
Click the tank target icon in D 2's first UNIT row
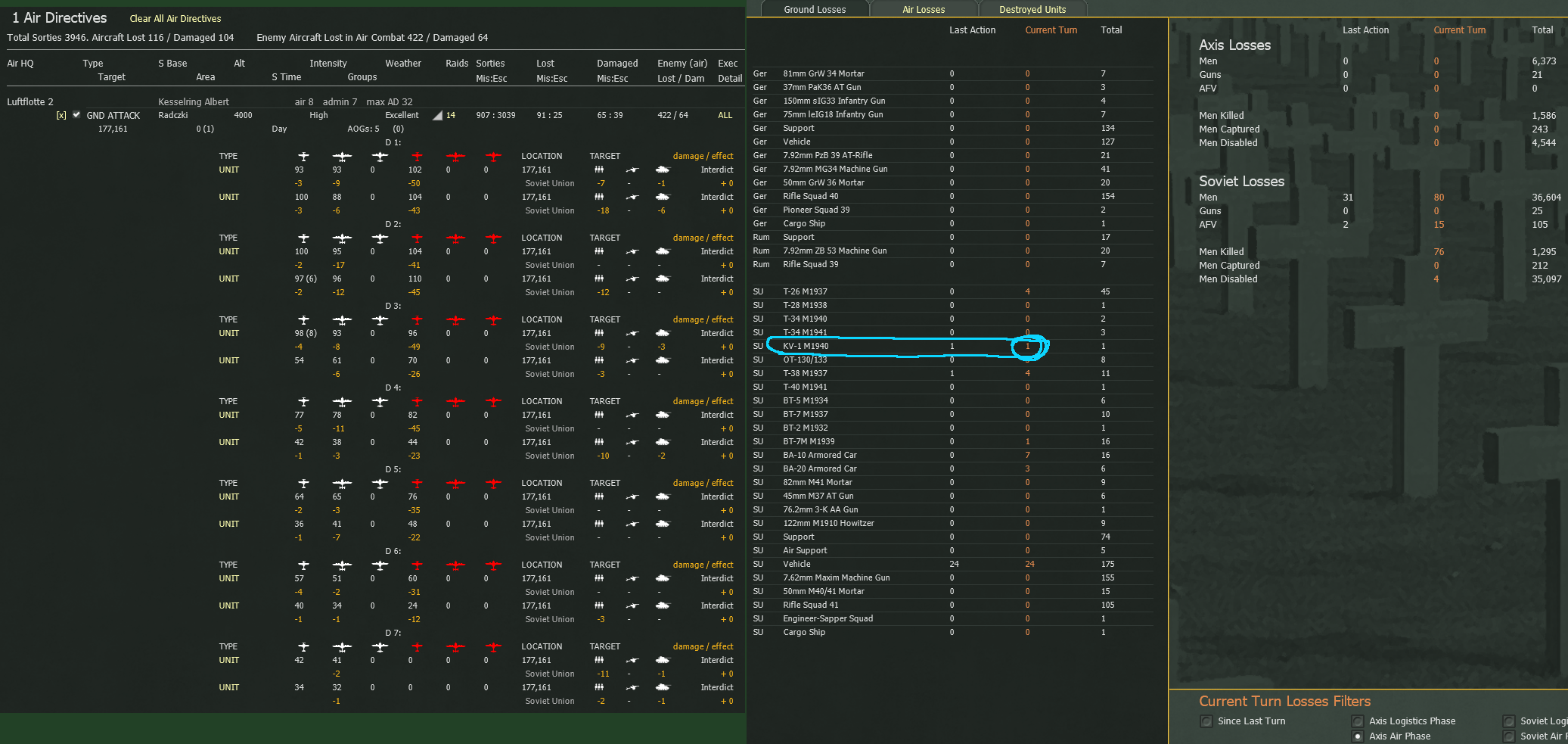[x=663, y=251]
